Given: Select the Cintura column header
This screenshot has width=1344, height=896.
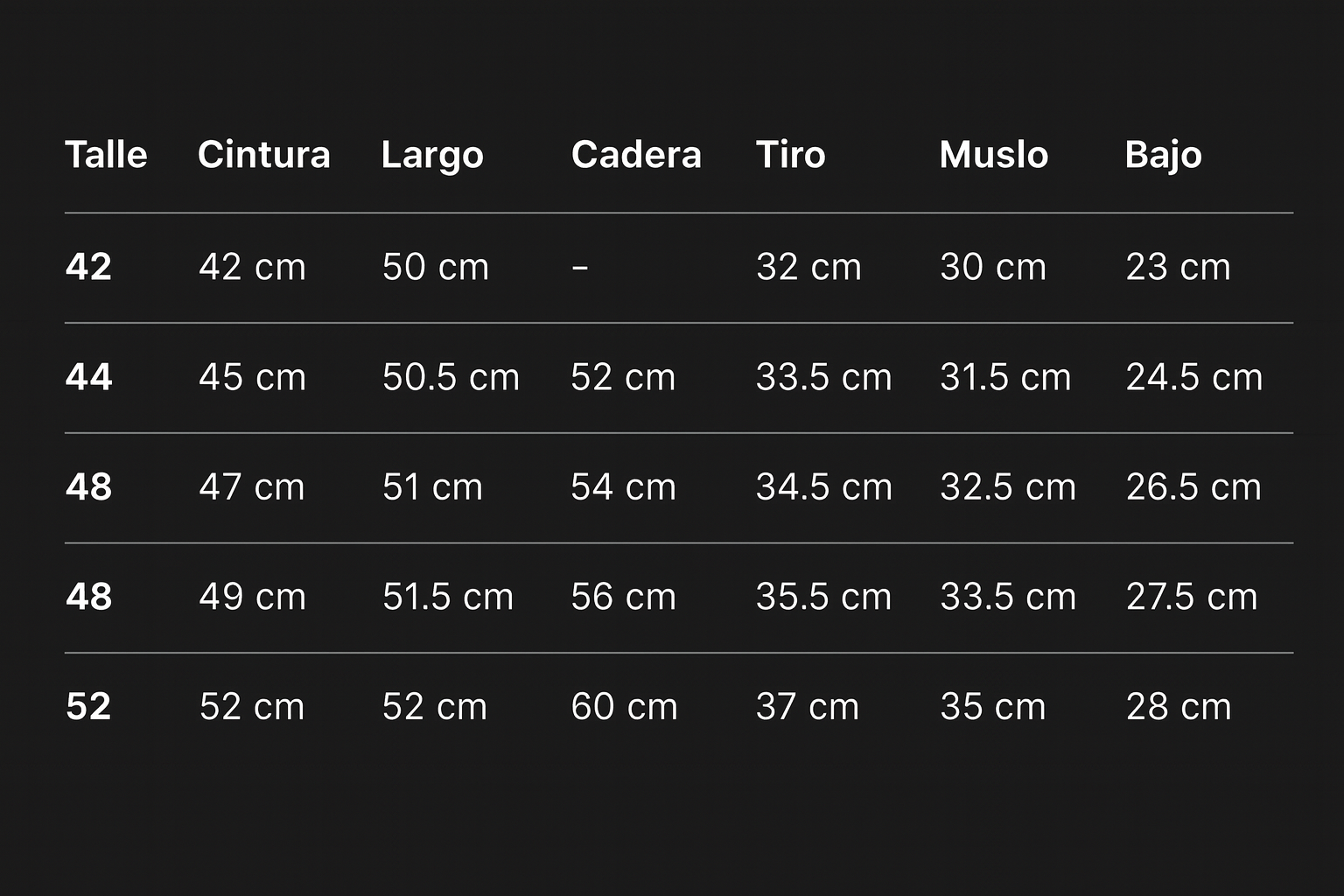Looking at the screenshot, I should (x=263, y=155).
